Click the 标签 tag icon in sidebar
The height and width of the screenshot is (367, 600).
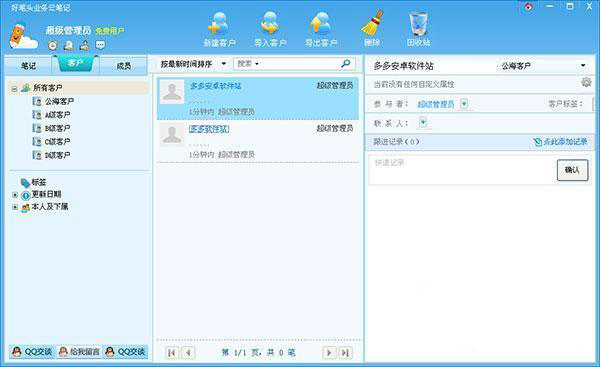tap(25, 183)
